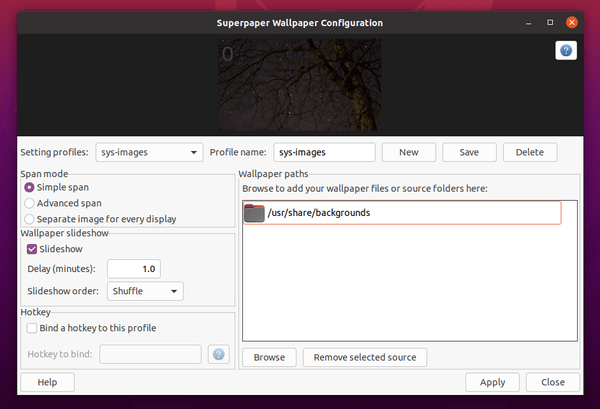Click the Hotkey to bind field
This screenshot has height=409, width=600.
coord(150,354)
